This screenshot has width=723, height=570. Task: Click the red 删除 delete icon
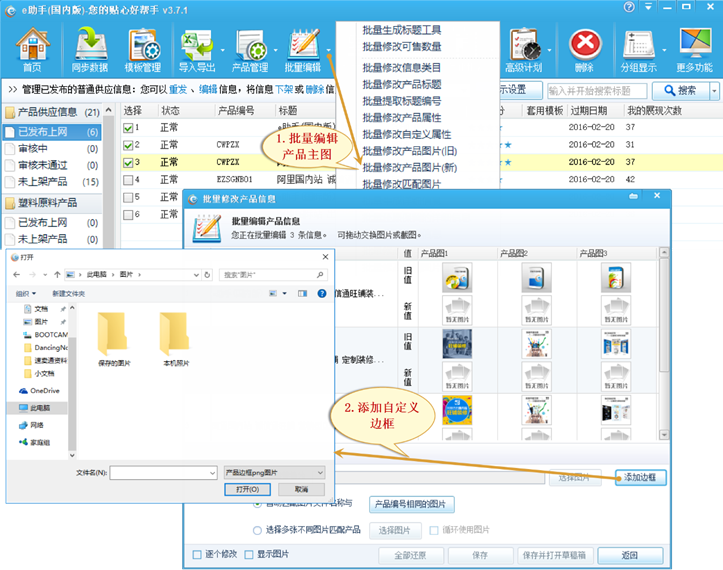point(585,50)
